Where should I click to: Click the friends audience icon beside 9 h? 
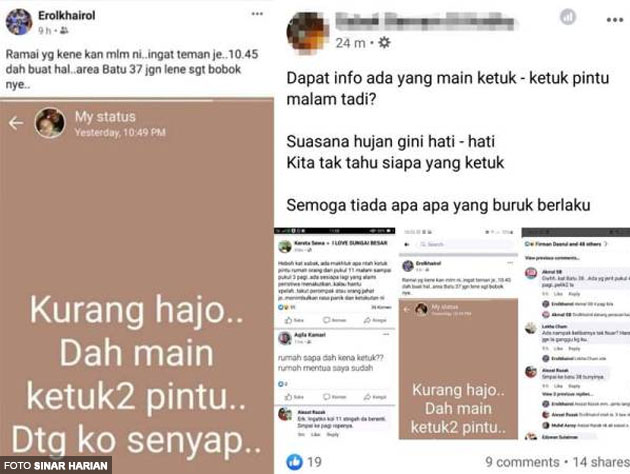(64, 31)
